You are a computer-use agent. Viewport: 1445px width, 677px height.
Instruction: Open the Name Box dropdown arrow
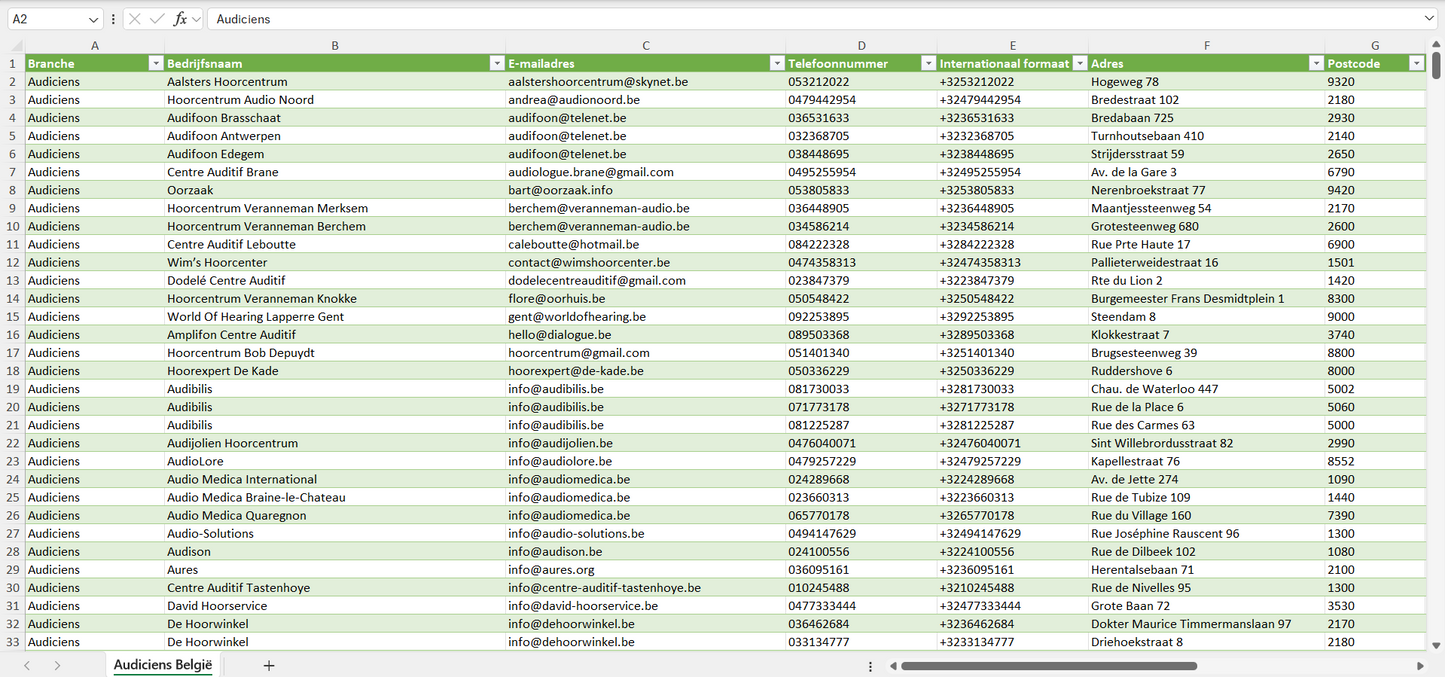[93, 19]
